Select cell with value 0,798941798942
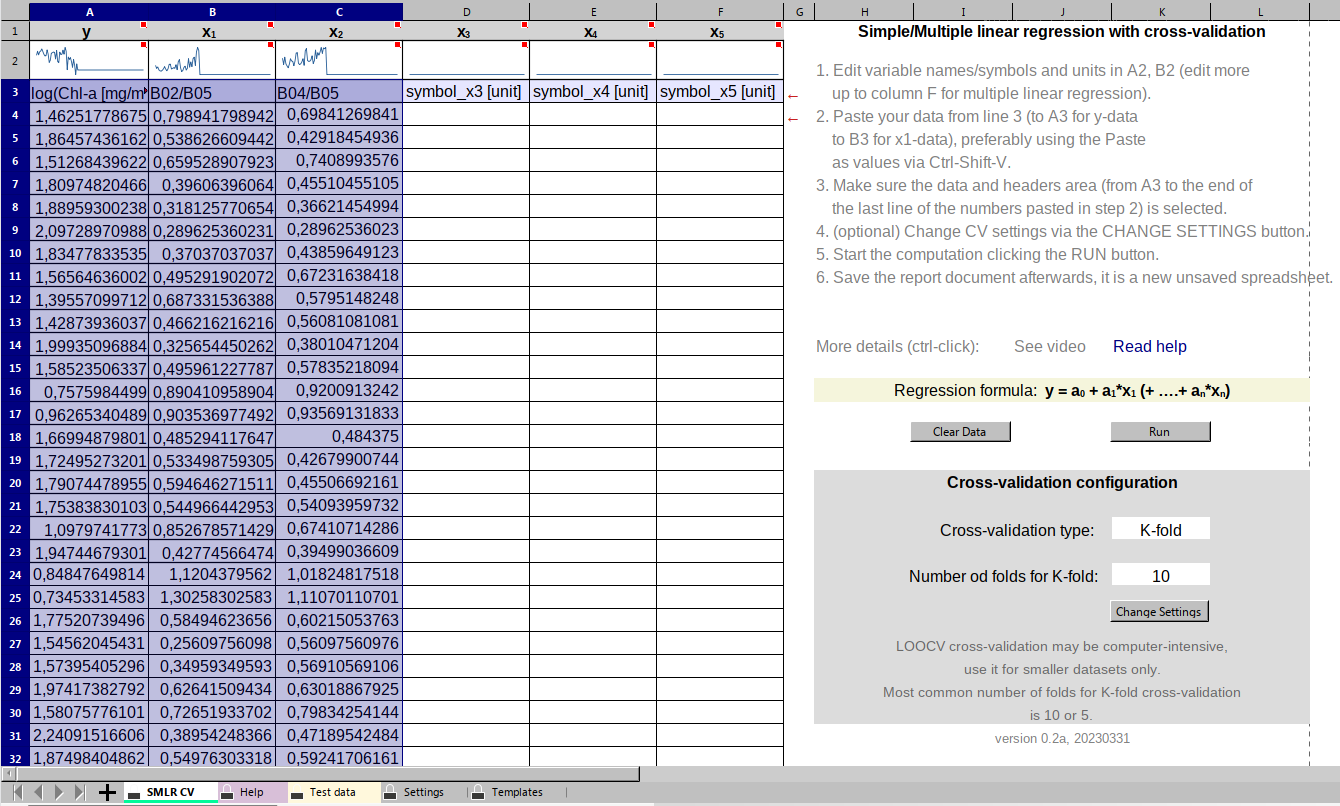 (x=212, y=115)
